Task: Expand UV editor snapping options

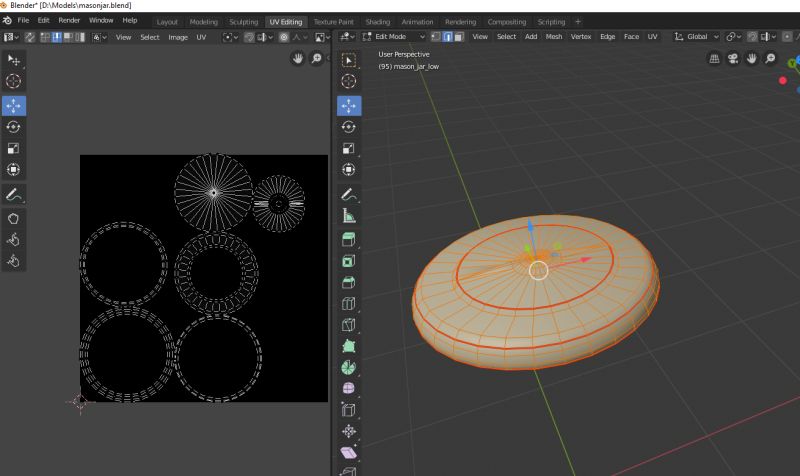Action: pyautogui.click(x=265, y=37)
